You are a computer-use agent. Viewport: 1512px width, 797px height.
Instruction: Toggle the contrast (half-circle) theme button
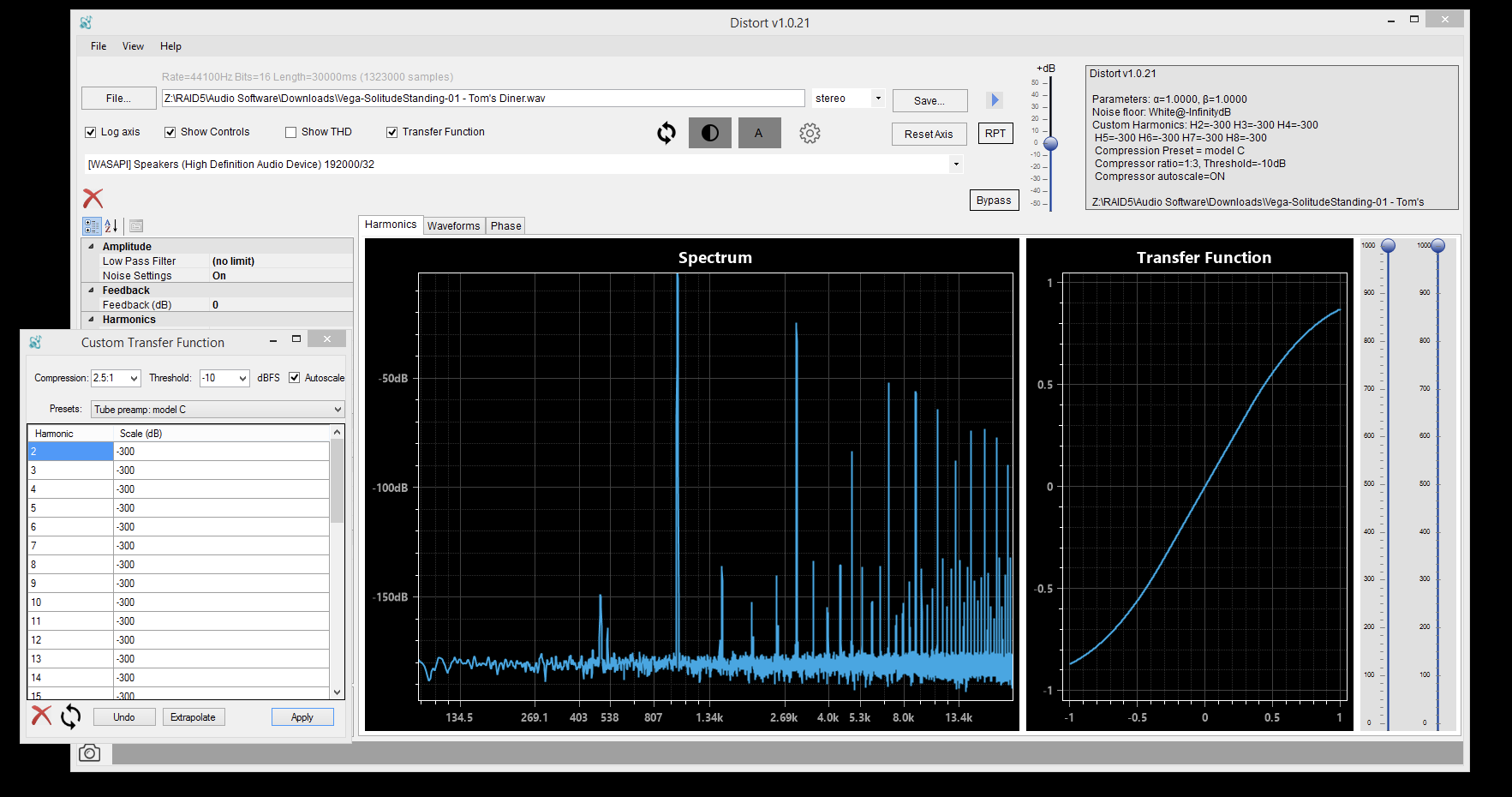(x=710, y=133)
